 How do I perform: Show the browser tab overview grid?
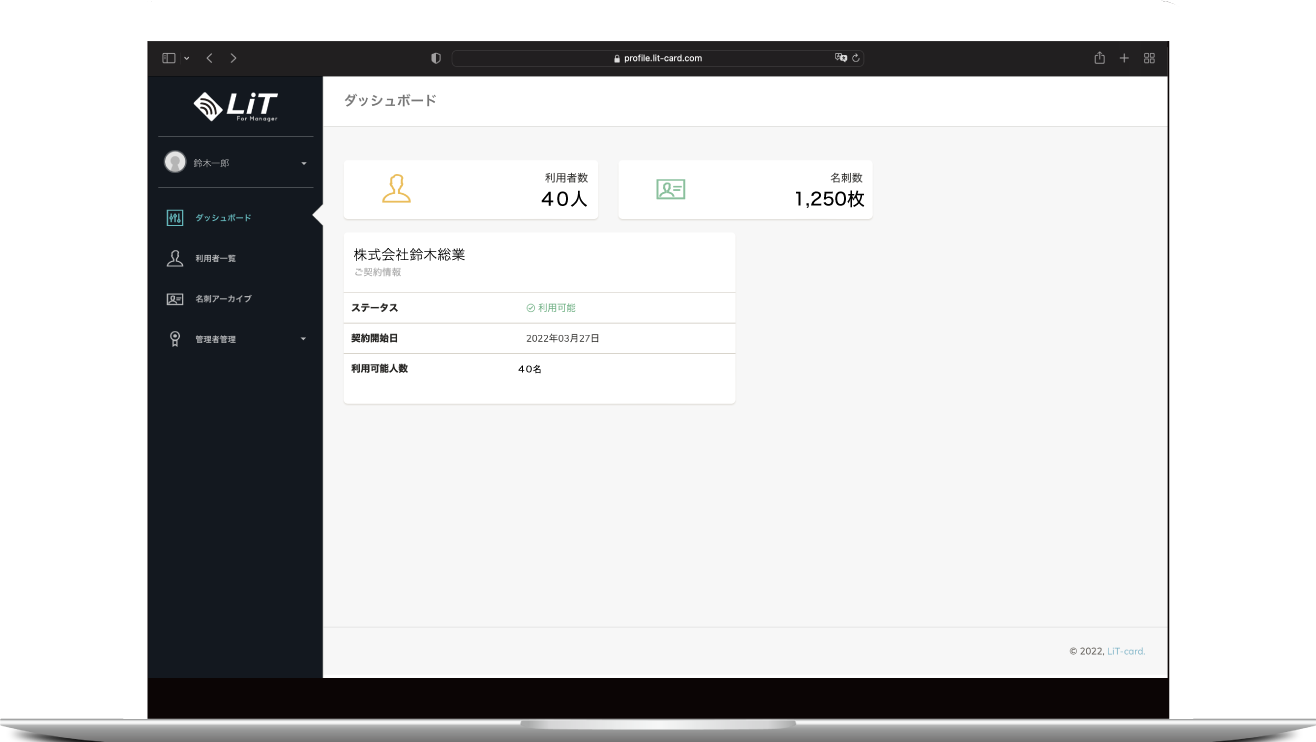1149,58
